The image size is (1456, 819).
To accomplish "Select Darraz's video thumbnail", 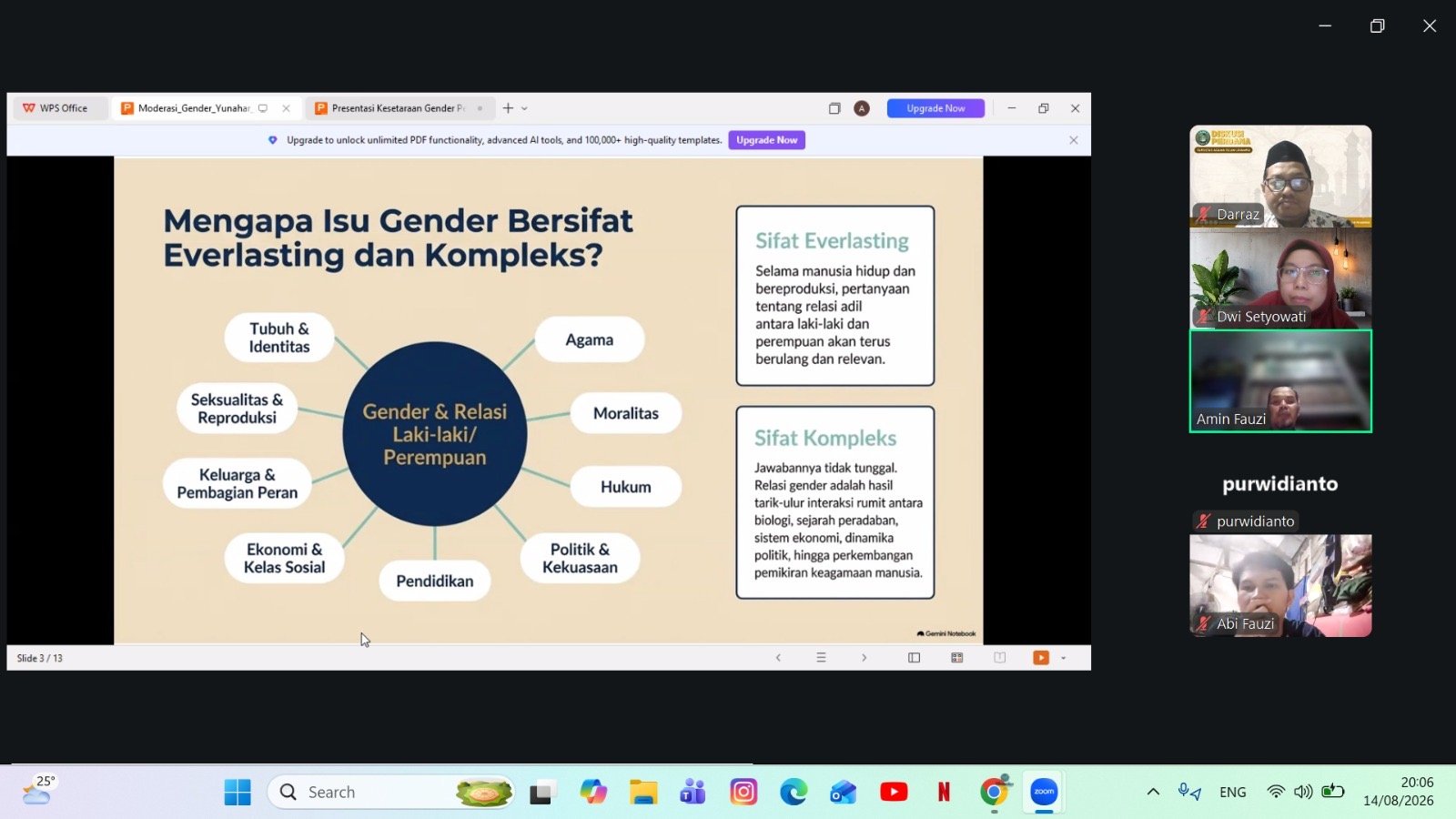I will click(1280, 176).
